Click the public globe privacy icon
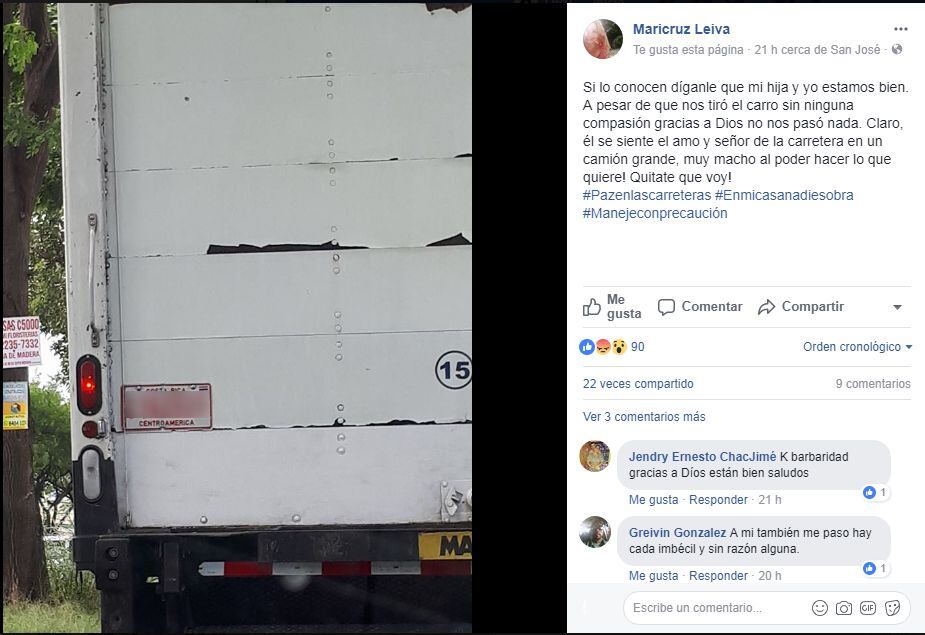This screenshot has height=635, width=925. click(897, 50)
